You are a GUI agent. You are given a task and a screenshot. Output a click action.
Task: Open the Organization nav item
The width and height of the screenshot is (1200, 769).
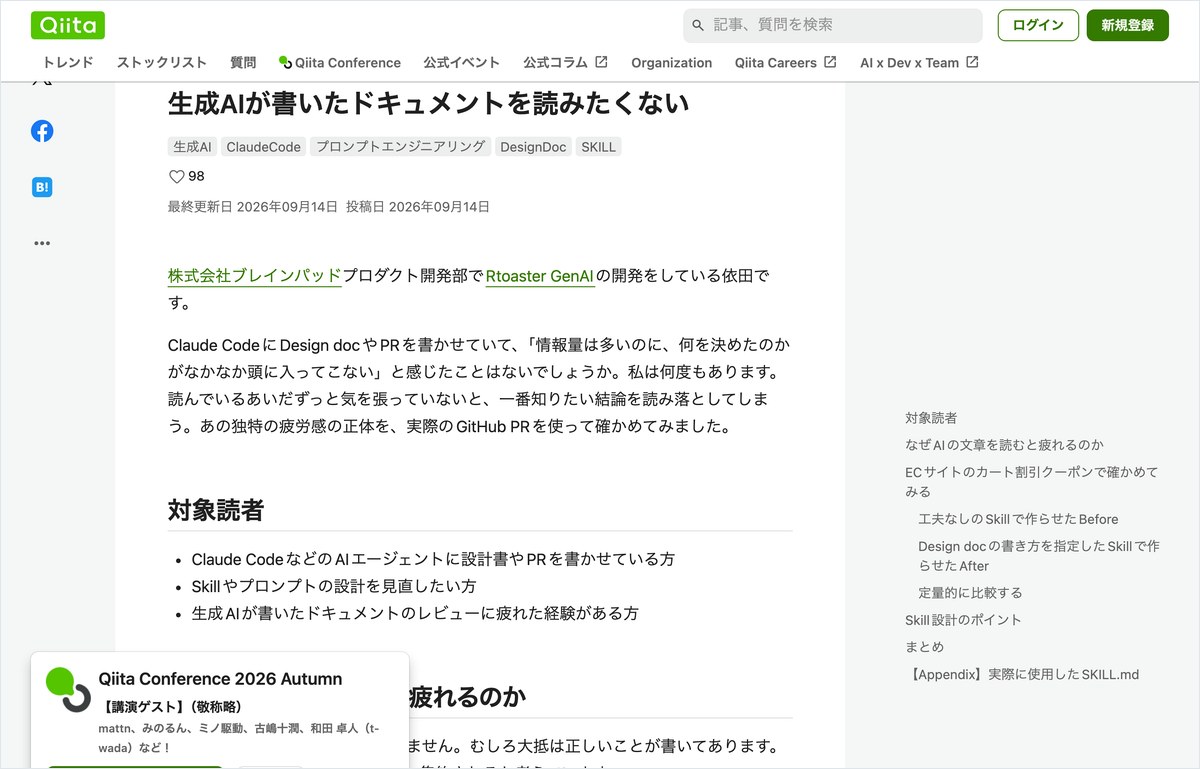[x=671, y=62]
